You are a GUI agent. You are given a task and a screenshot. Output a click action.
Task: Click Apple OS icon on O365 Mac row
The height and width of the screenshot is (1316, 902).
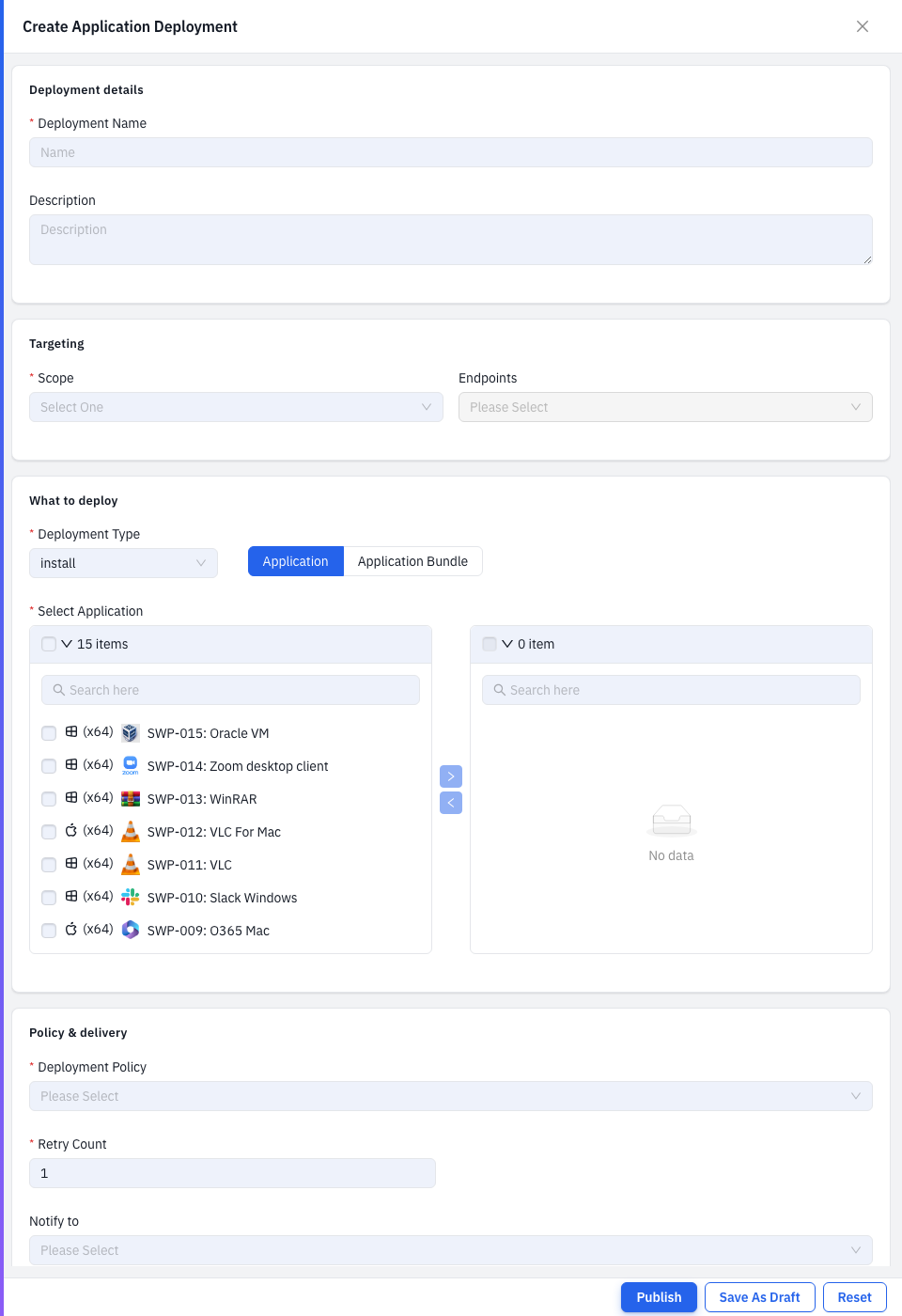click(71, 929)
